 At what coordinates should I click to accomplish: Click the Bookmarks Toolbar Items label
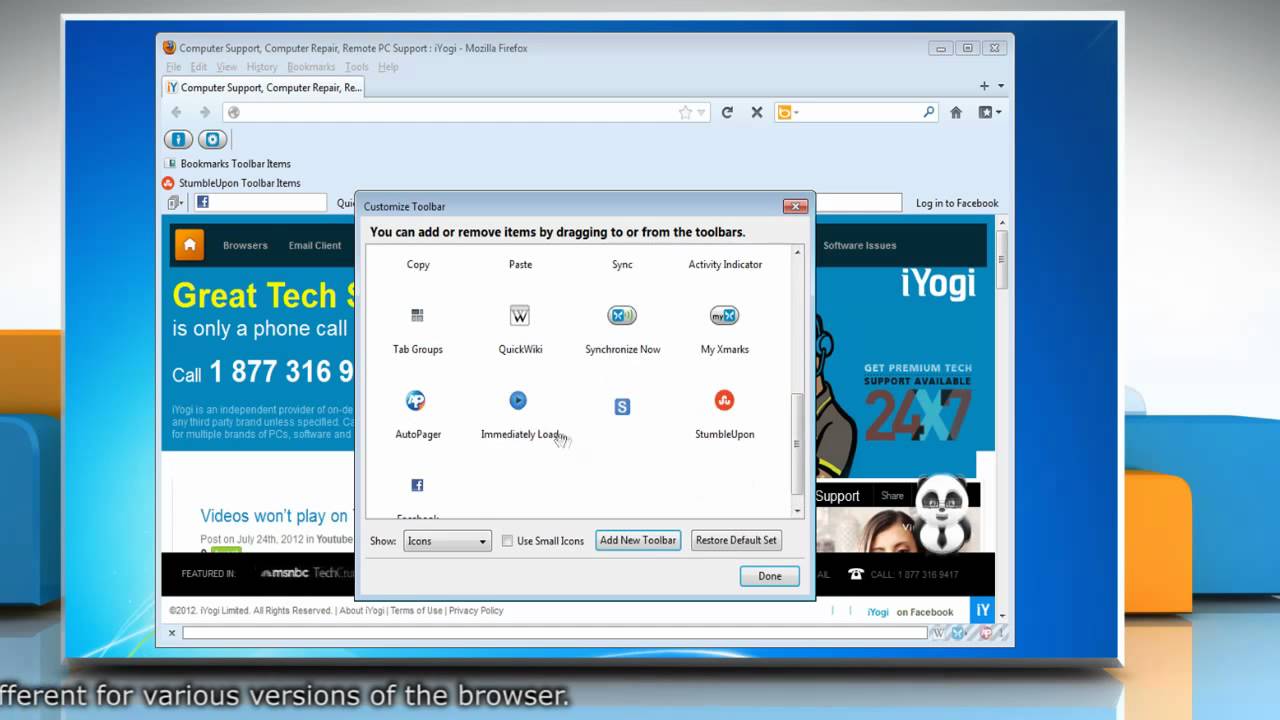tap(236, 164)
